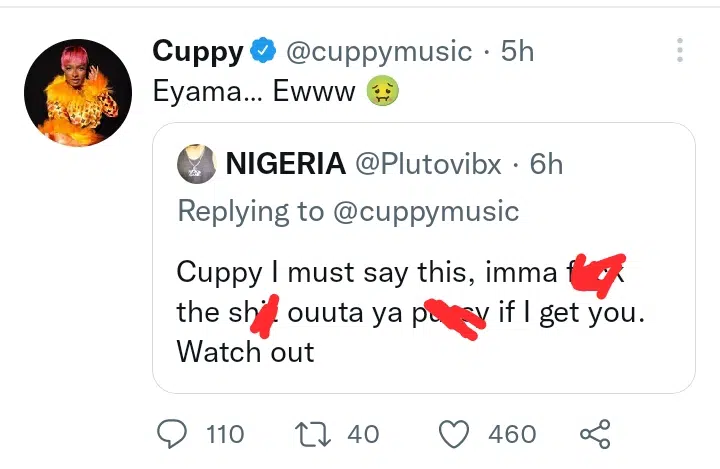Click the 460 likes count
The height and width of the screenshot is (469, 720).
[512, 434]
